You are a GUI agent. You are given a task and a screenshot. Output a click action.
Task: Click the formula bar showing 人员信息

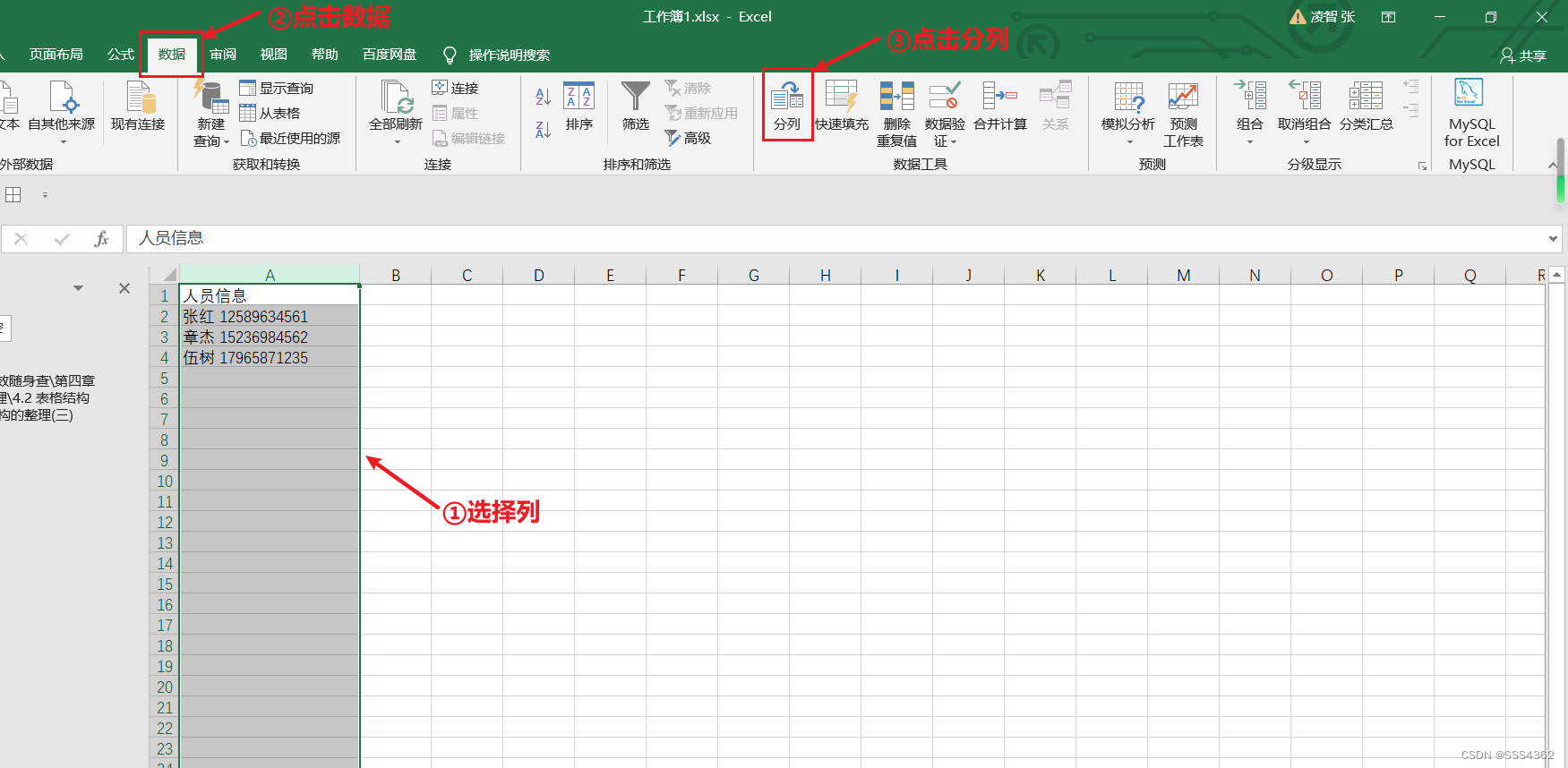837,239
